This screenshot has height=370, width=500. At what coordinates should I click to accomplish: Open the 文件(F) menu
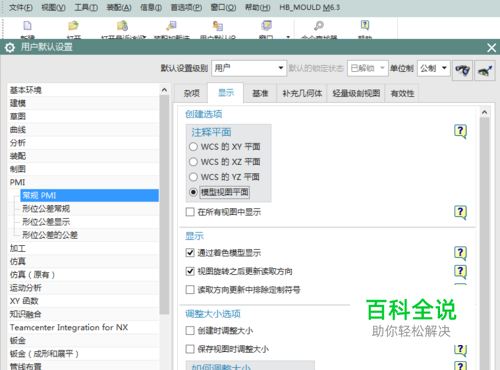21,7
